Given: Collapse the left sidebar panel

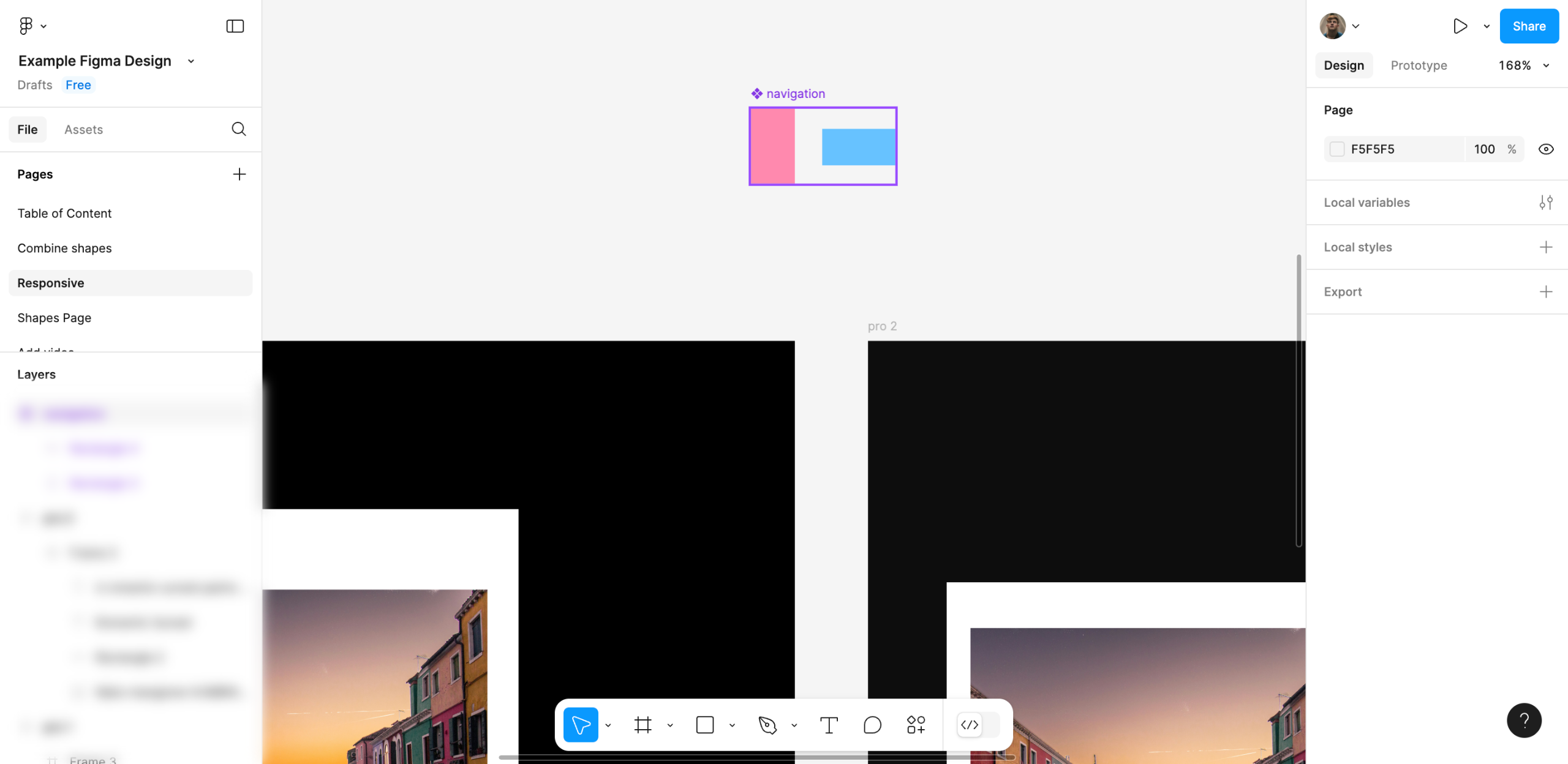Looking at the screenshot, I should click(235, 26).
